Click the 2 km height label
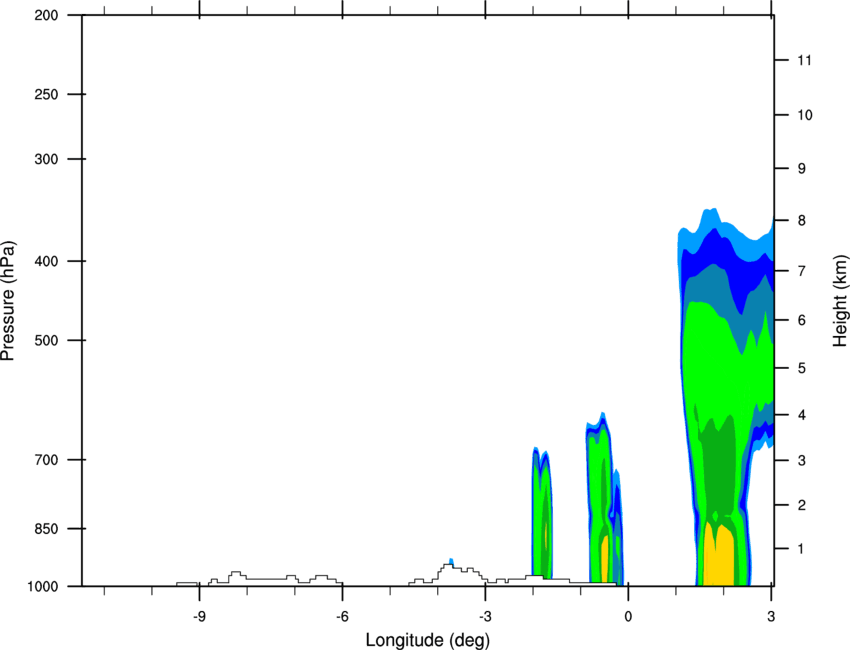This screenshot has width=850, height=650. click(x=802, y=505)
